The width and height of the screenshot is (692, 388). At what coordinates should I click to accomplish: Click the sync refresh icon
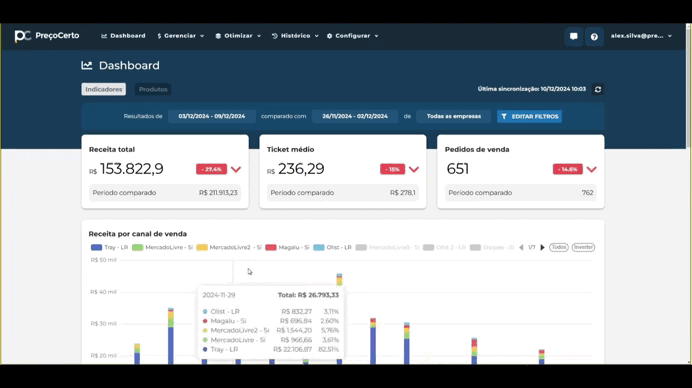598,89
